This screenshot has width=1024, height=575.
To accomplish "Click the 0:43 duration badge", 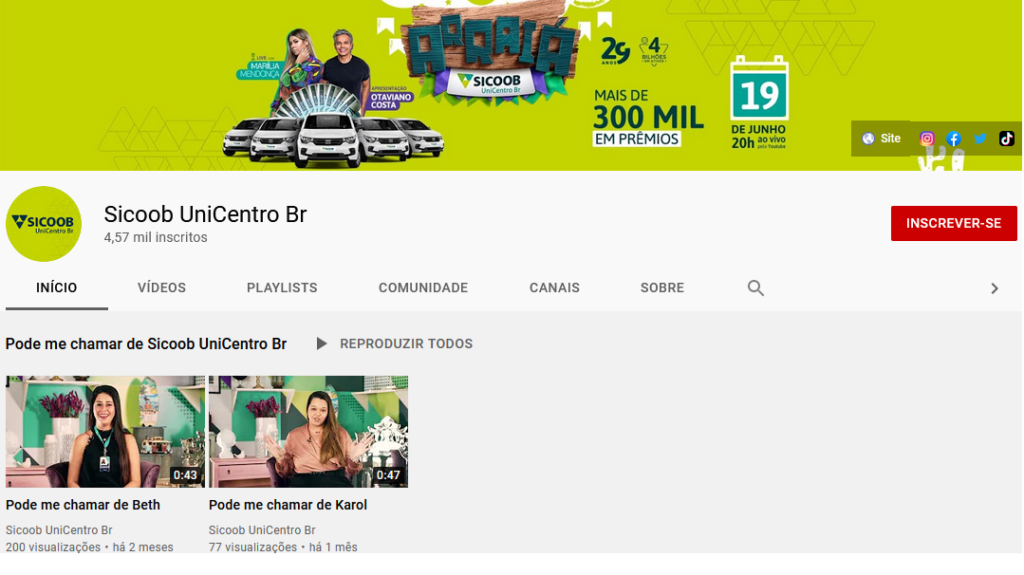I will tap(185, 475).
